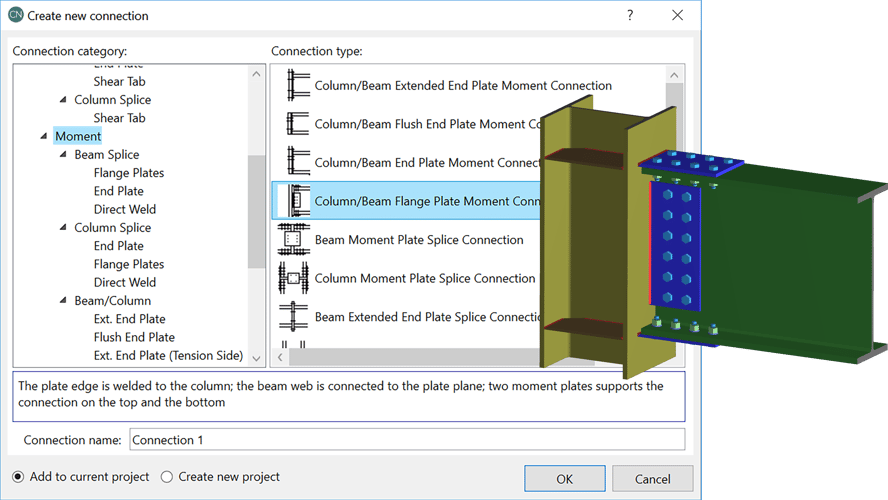Click the category tree vertical scrollbar thumb

pos(257,210)
